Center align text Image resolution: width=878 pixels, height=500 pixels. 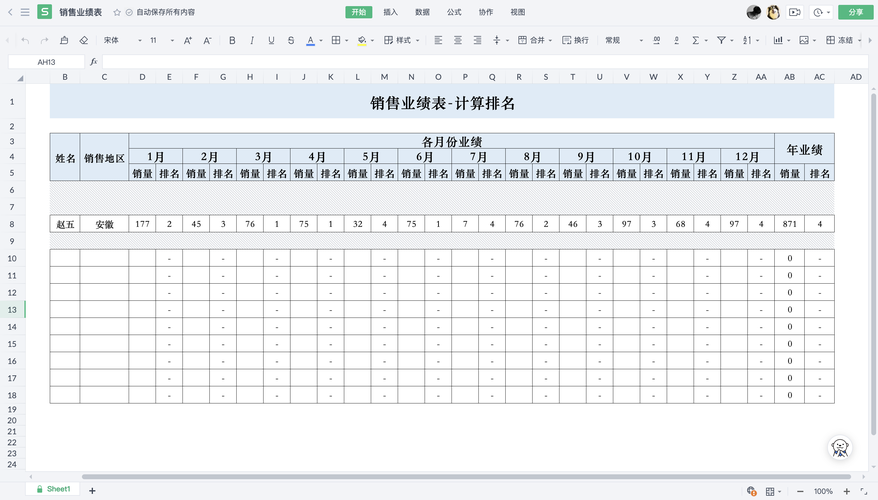pyautogui.click(x=458, y=40)
